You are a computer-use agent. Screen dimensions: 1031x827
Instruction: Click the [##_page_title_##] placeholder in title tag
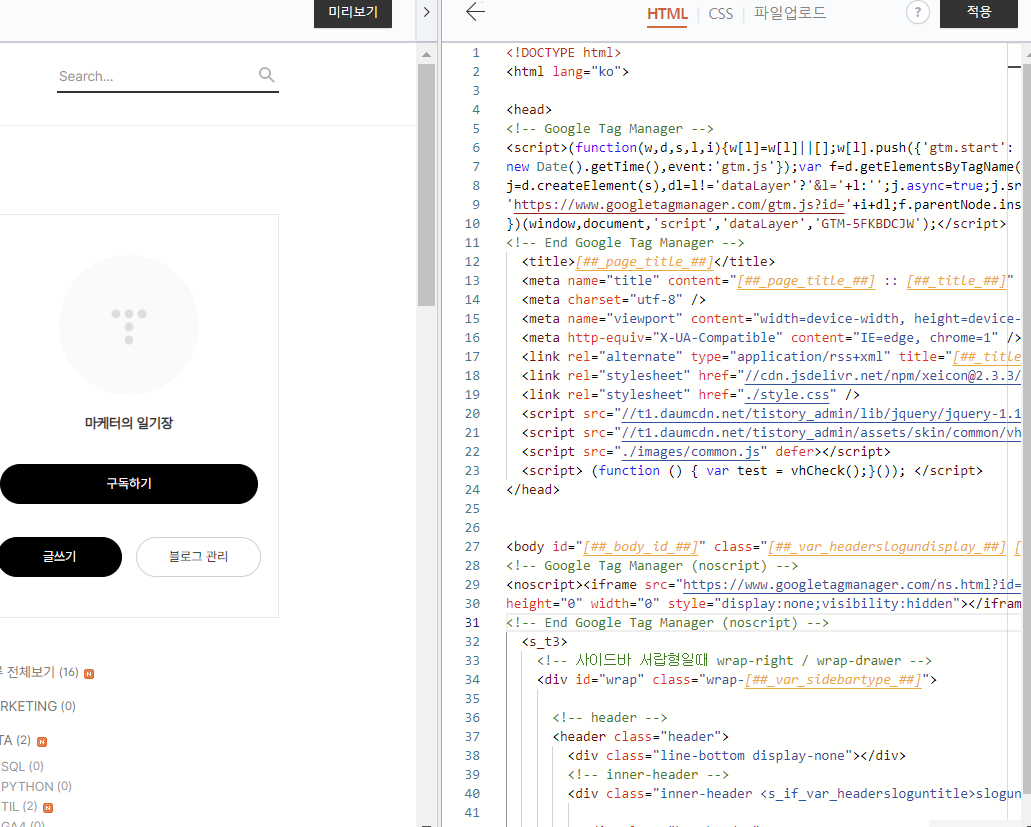644,262
